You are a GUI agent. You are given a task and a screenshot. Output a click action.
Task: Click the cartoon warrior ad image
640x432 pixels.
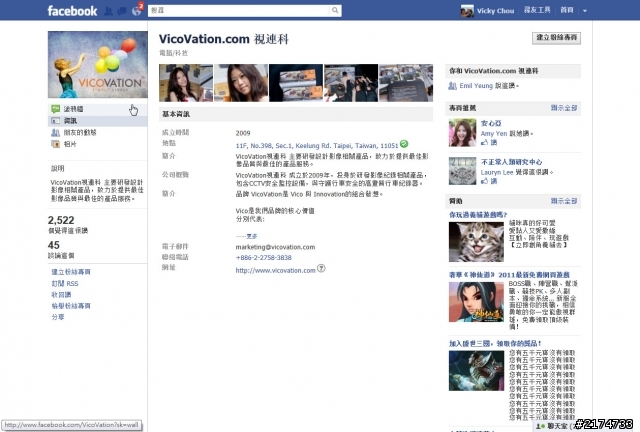476,302
